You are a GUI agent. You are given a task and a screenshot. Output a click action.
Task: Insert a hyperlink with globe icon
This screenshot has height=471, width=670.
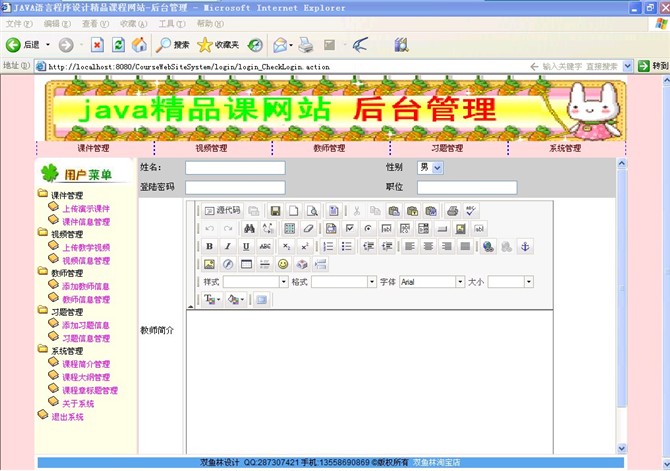(488, 247)
